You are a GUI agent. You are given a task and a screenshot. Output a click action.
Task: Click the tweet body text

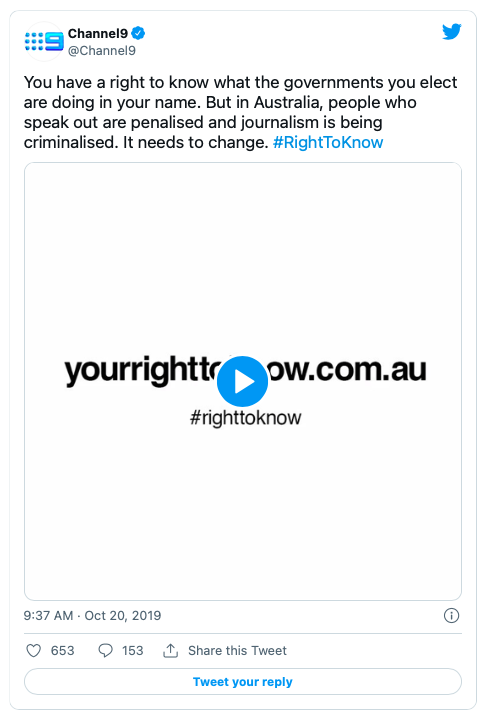coord(240,112)
